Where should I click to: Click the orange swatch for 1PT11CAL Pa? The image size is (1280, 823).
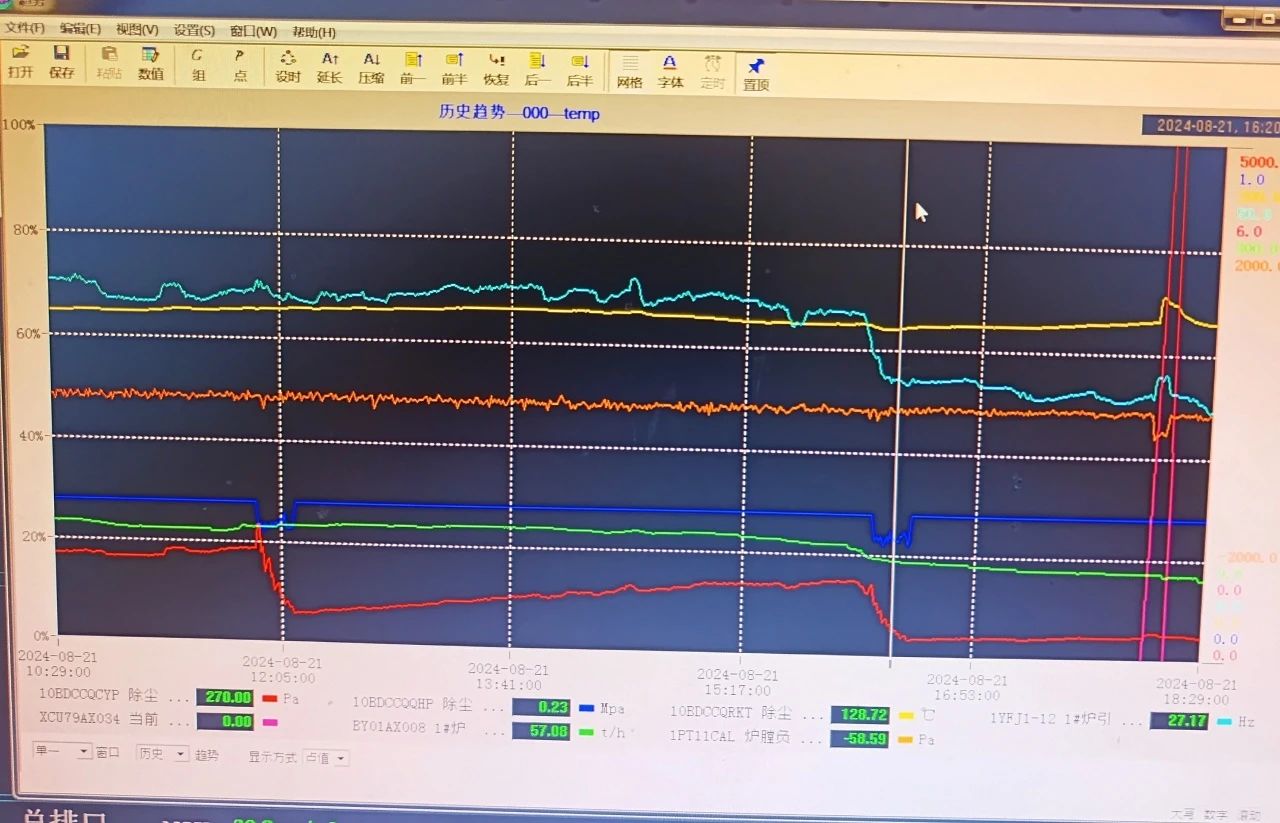[x=906, y=740]
